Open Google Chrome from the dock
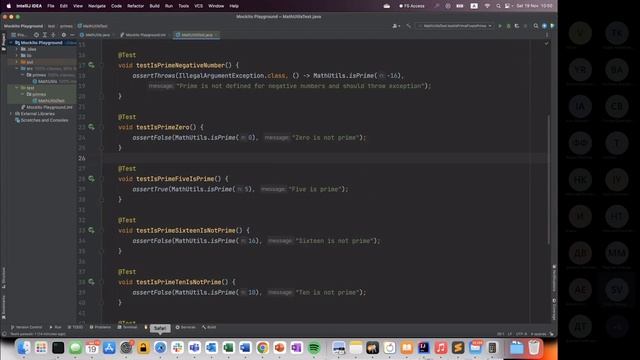This screenshot has height=360, width=640. pyautogui.click(x=262, y=348)
